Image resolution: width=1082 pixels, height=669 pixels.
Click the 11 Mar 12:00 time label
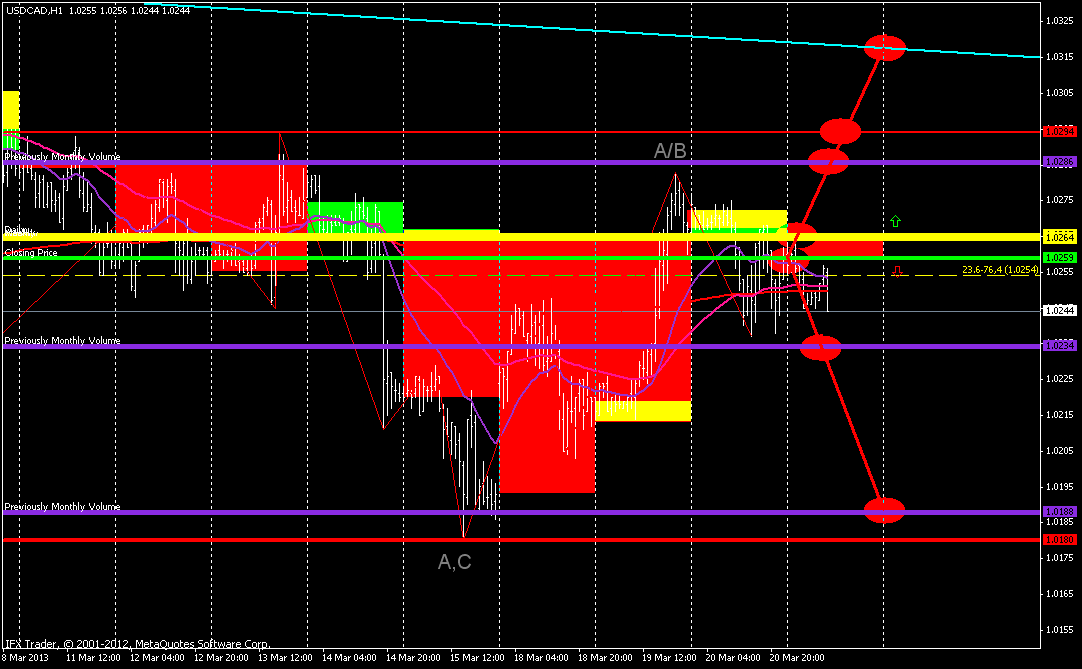92,657
